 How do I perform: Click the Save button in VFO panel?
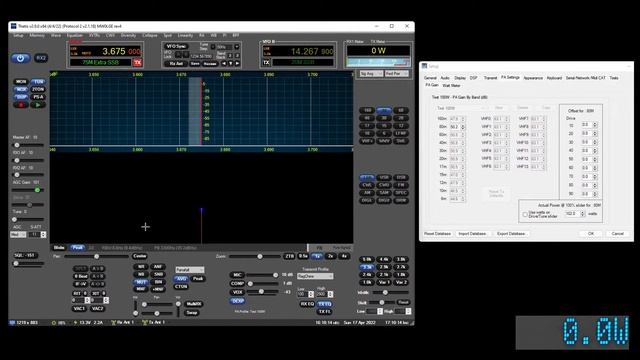(x=195, y=64)
